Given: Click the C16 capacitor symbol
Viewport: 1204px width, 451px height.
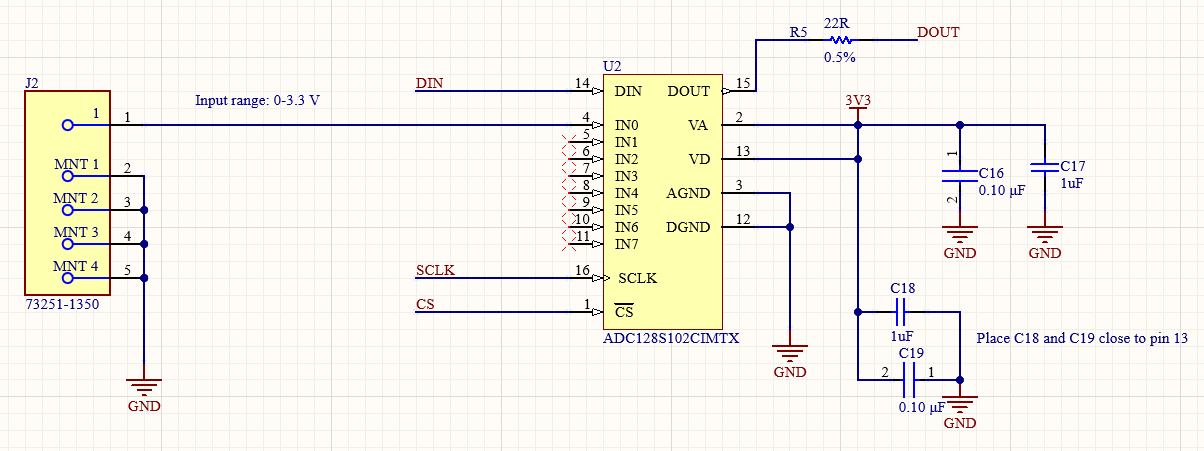Looking at the screenshot, I should [x=959, y=177].
